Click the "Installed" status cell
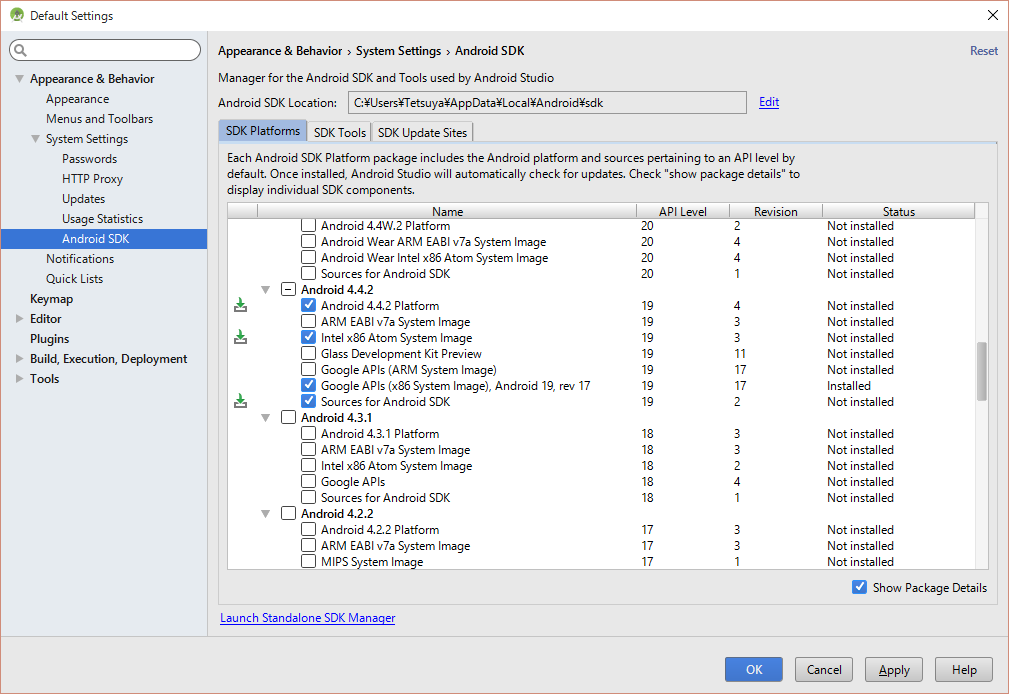 [849, 386]
